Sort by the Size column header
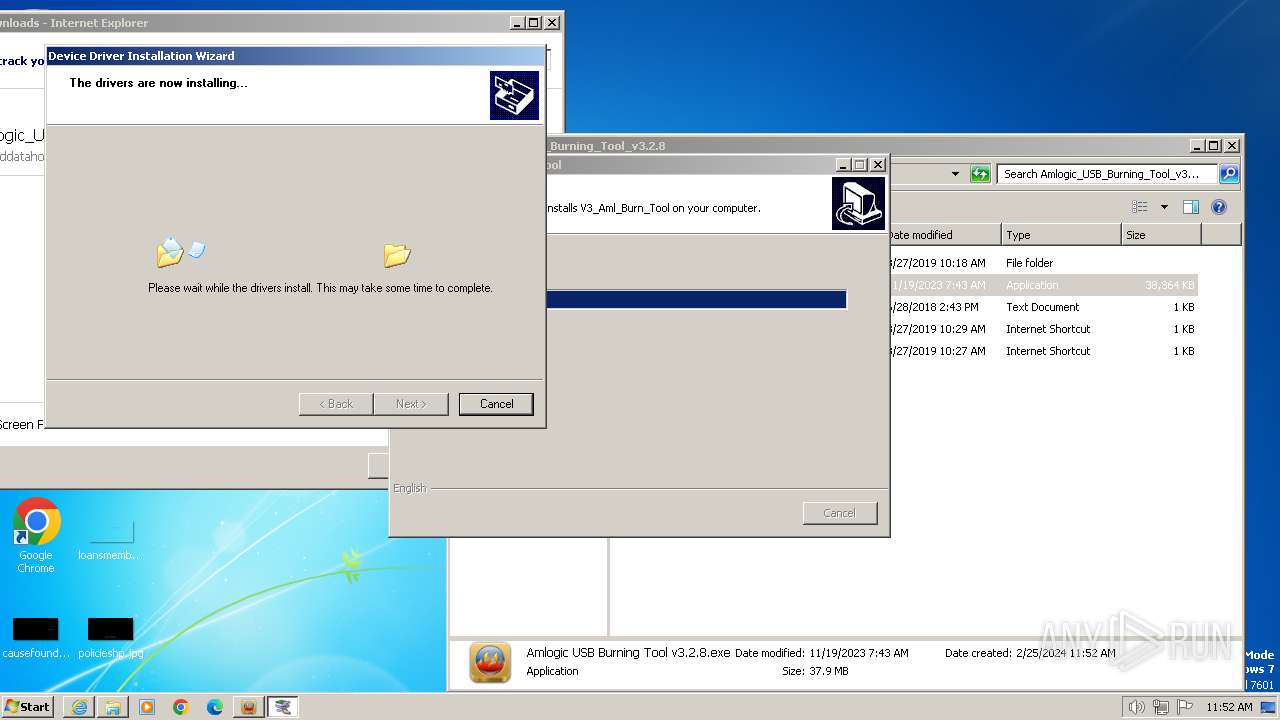The width and height of the screenshot is (1280, 720). [1161, 235]
